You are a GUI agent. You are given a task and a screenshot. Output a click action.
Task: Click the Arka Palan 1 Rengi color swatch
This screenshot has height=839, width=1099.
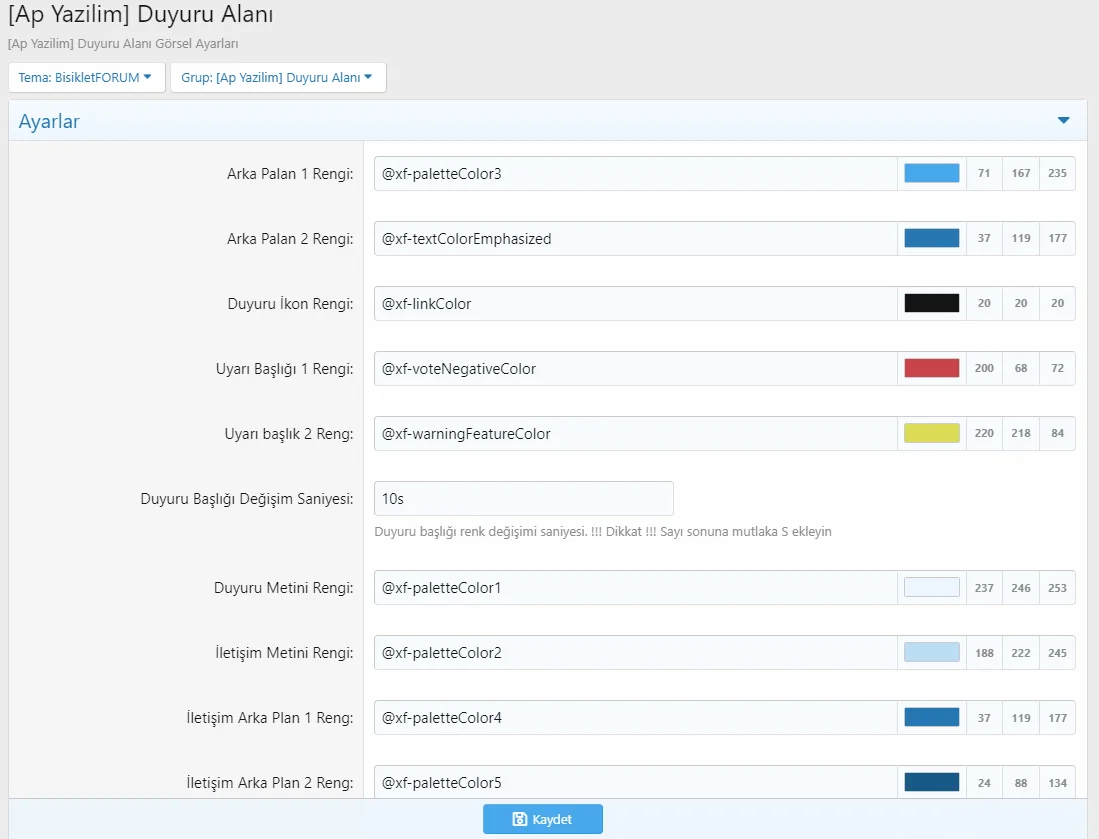(x=931, y=174)
